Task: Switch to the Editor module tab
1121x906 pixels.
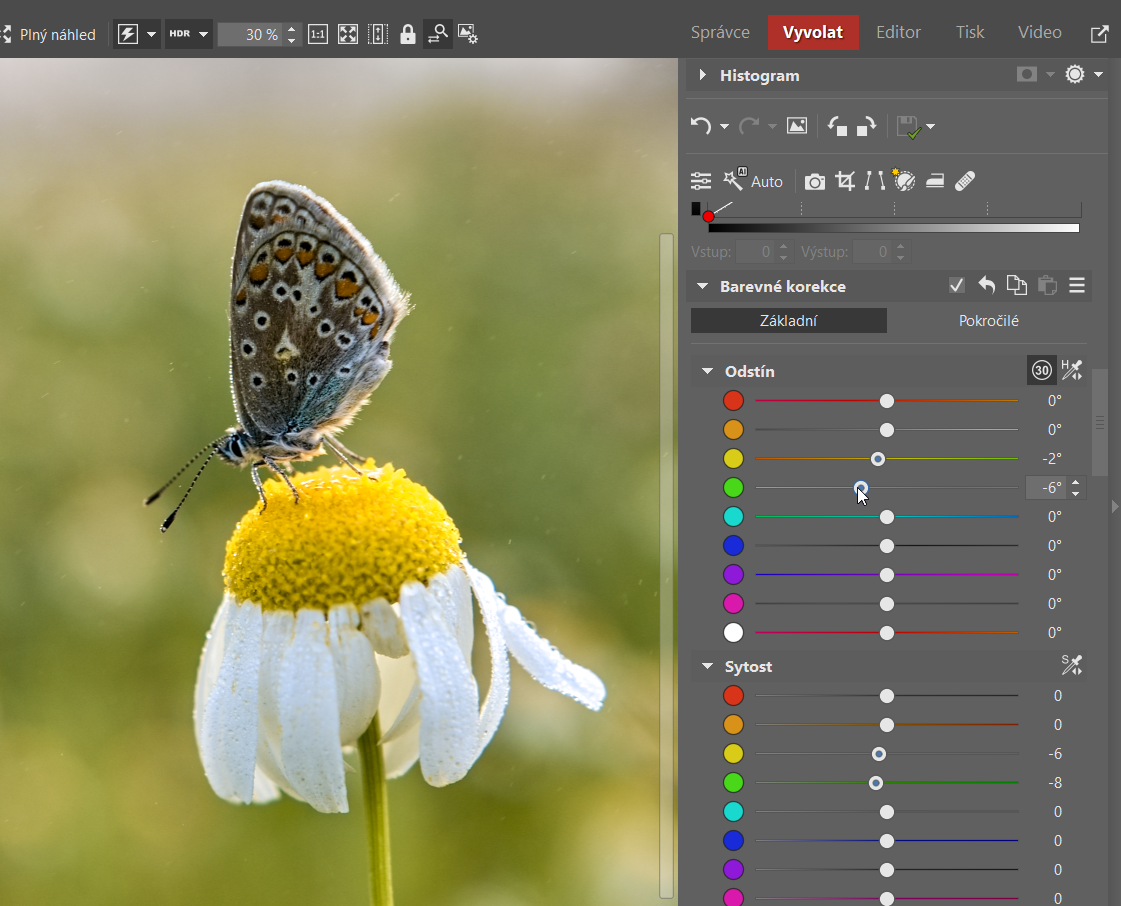Action: [898, 32]
